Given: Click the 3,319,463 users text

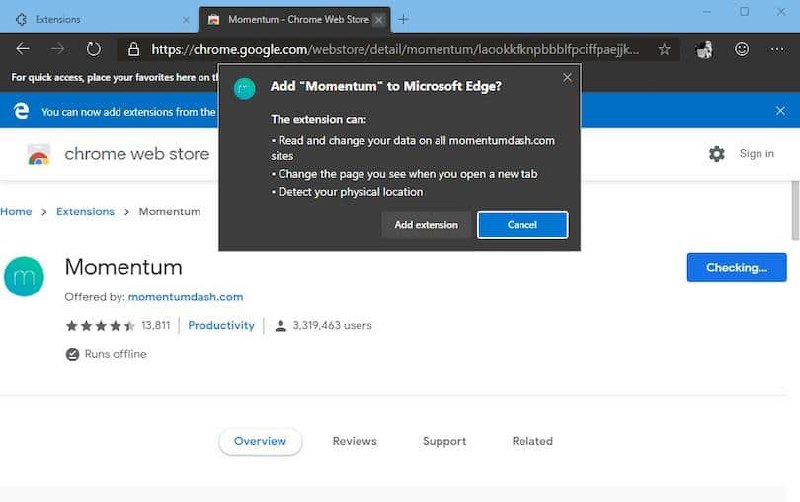Looking at the screenshot, I should tap(332, 325).
